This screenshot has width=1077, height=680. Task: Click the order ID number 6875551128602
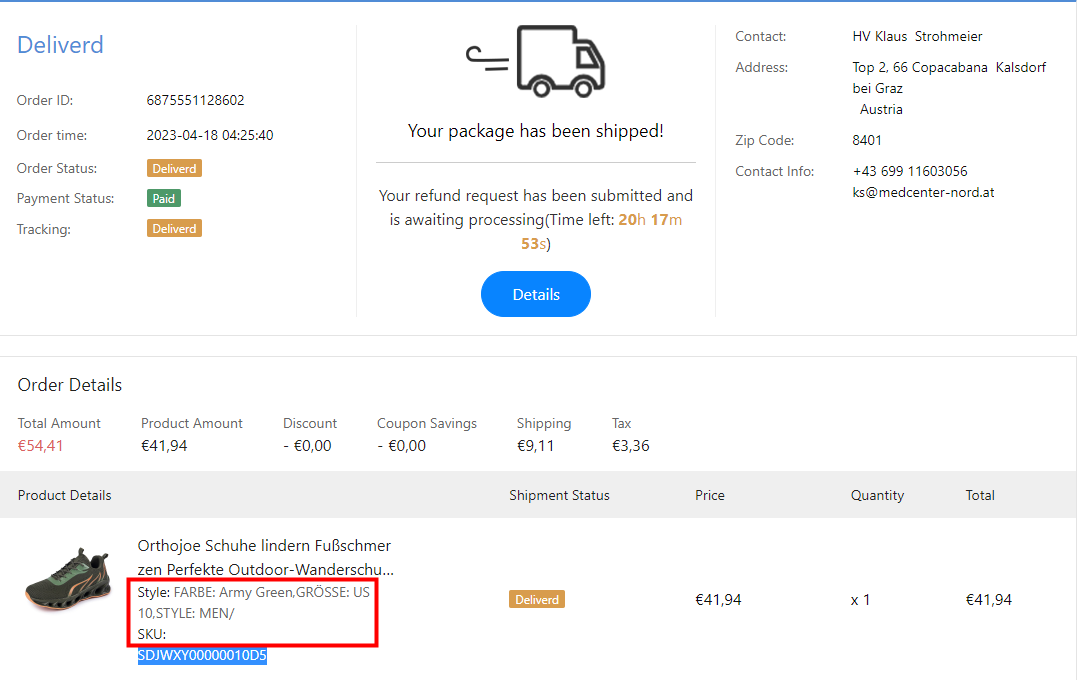point(195,100)
